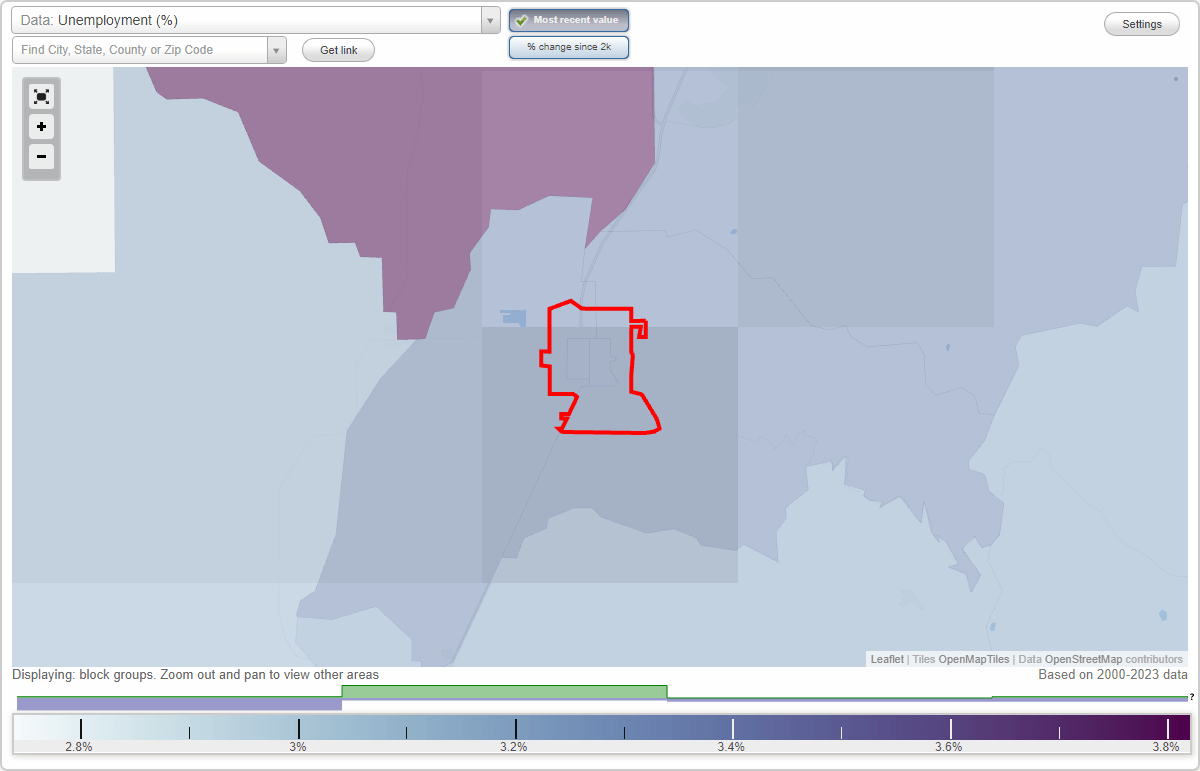1200x771 pixels.
Task: Click the 3.2% legend label
Action: pos(514,747)
